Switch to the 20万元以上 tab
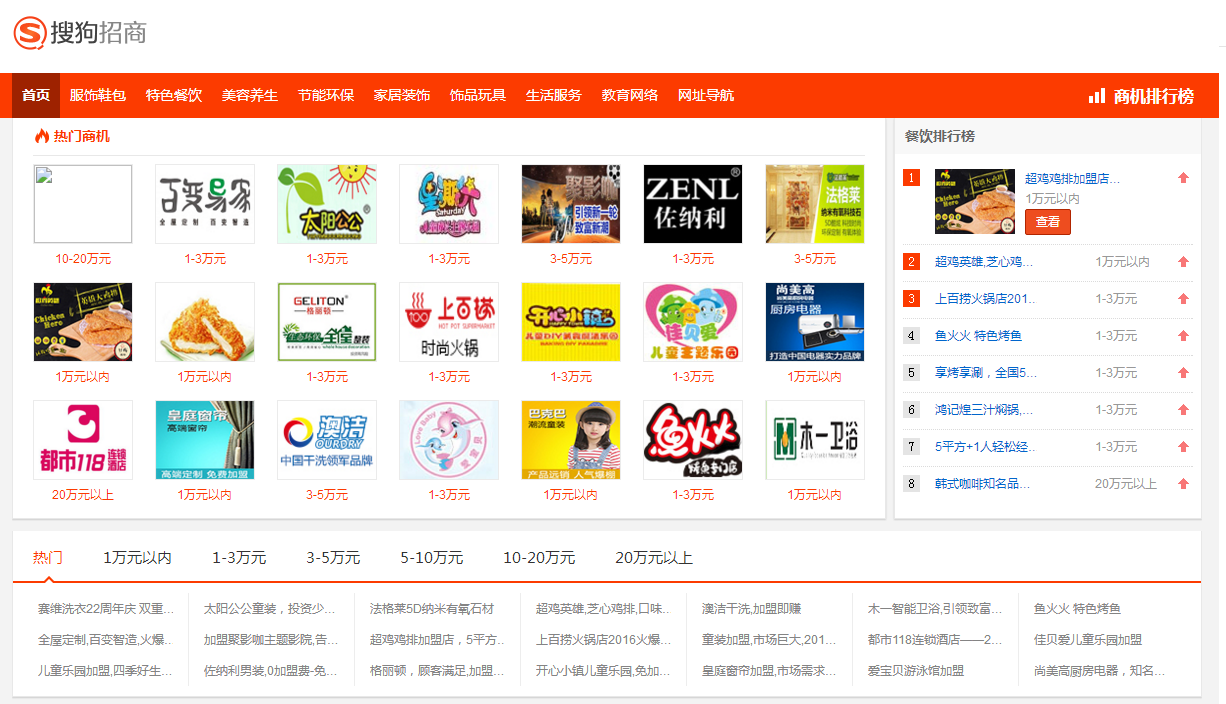 [x=654, y=557]
